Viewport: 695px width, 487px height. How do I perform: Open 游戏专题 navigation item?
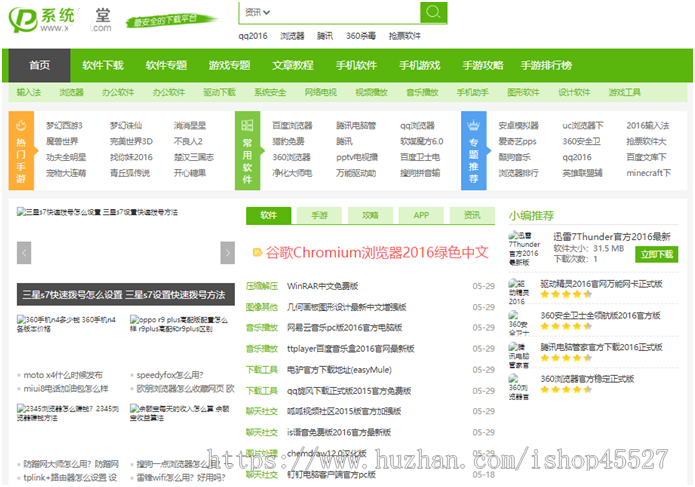pos(230,66)
